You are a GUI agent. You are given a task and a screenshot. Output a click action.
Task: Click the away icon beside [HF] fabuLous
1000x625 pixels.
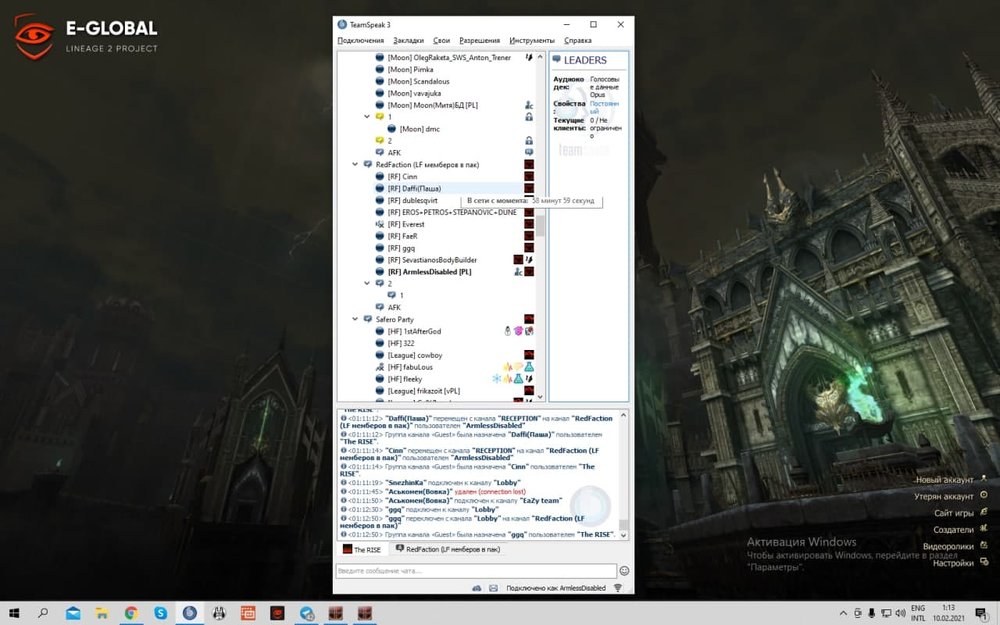[x=380, y=367]
